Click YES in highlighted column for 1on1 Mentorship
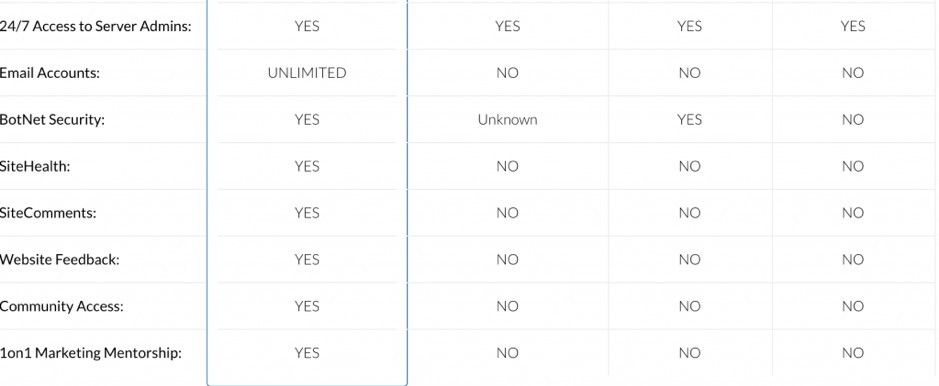Image resolution: width=939 pixels, height=386 pixels. pyautogui.click(x=307, y=353)
